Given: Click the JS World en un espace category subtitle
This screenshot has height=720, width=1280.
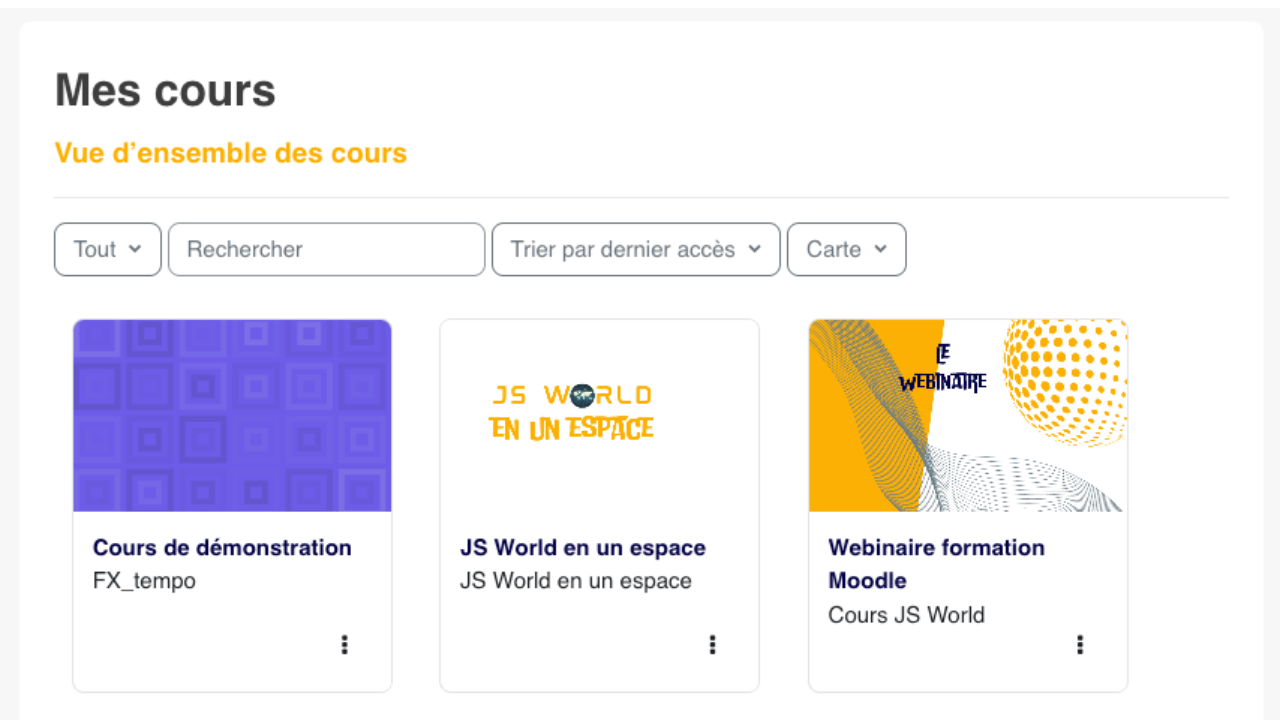Looking at the screenshot, I should click(576, 581).
